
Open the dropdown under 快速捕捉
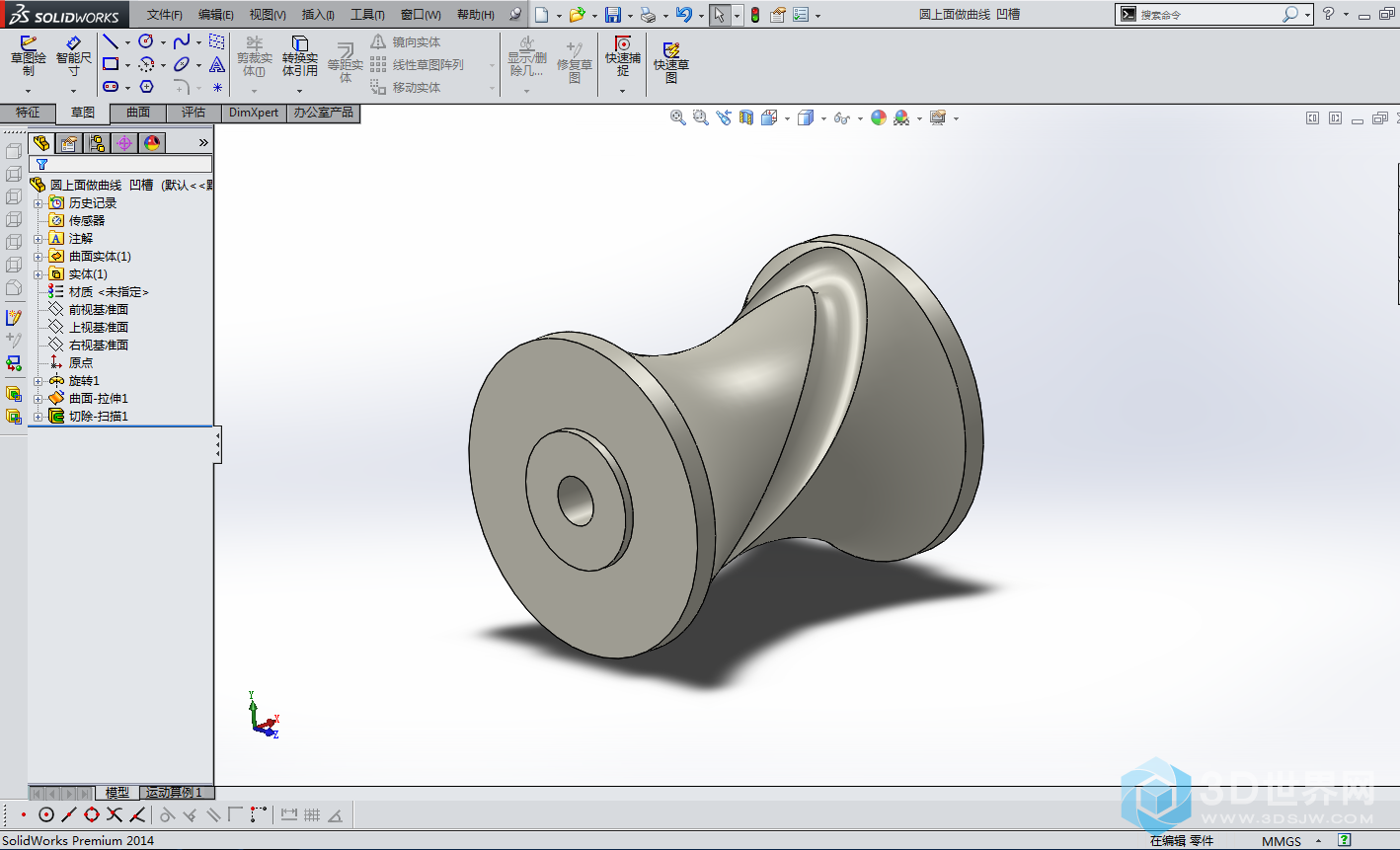click(x=623, y=91)
